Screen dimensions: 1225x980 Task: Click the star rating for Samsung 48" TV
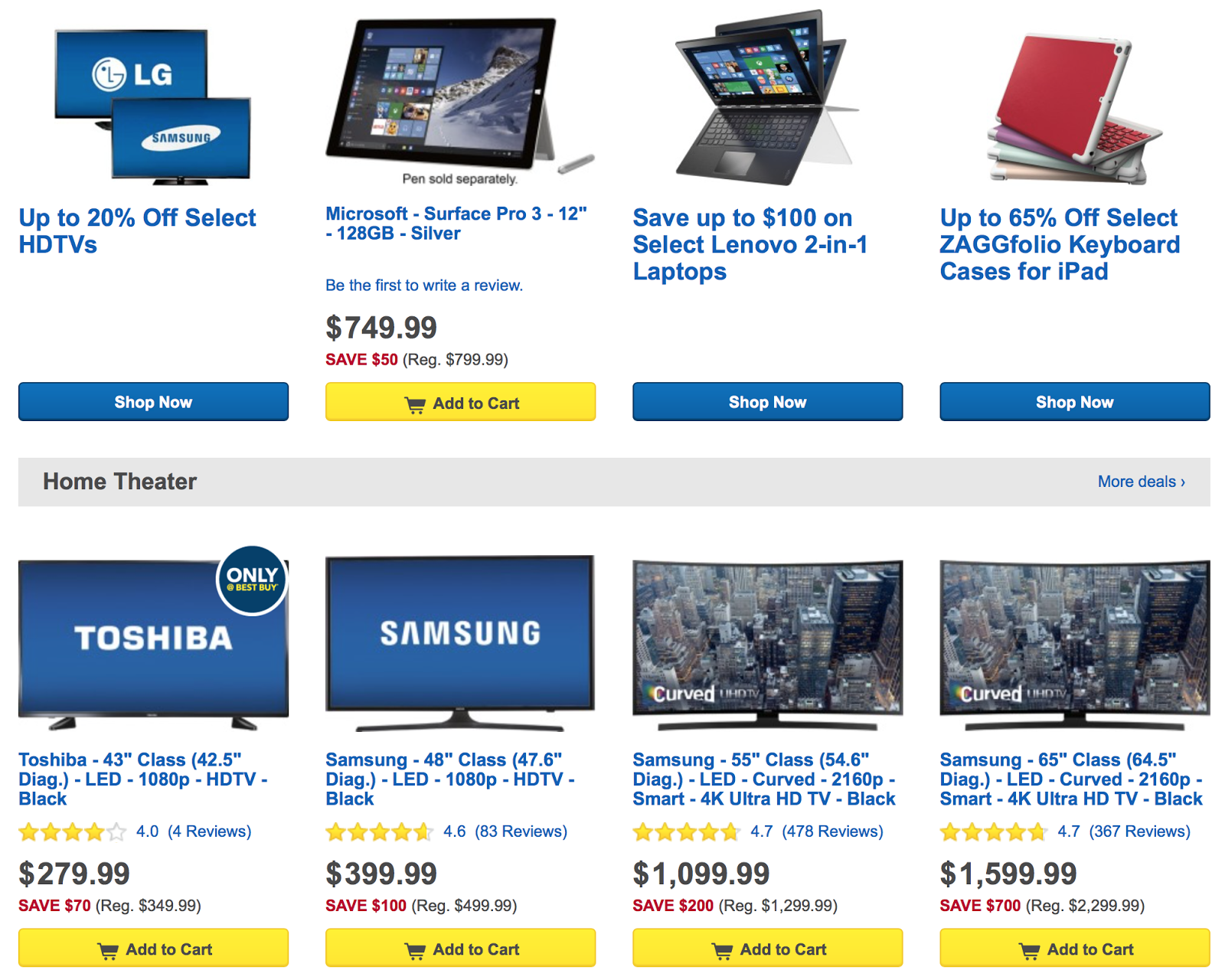coord(380,831)
